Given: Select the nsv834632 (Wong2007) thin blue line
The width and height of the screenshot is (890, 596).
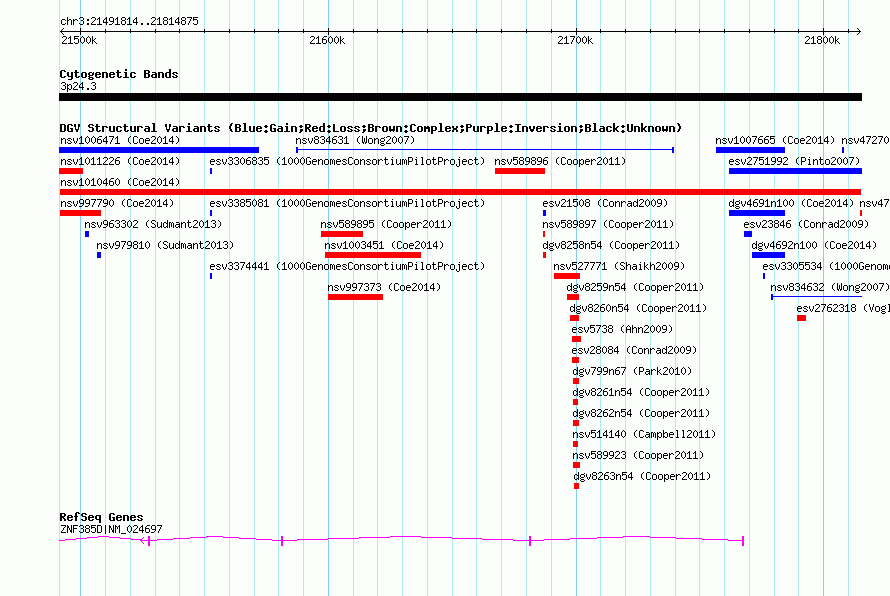Looking at the screenshot, I should coord(816,297).
